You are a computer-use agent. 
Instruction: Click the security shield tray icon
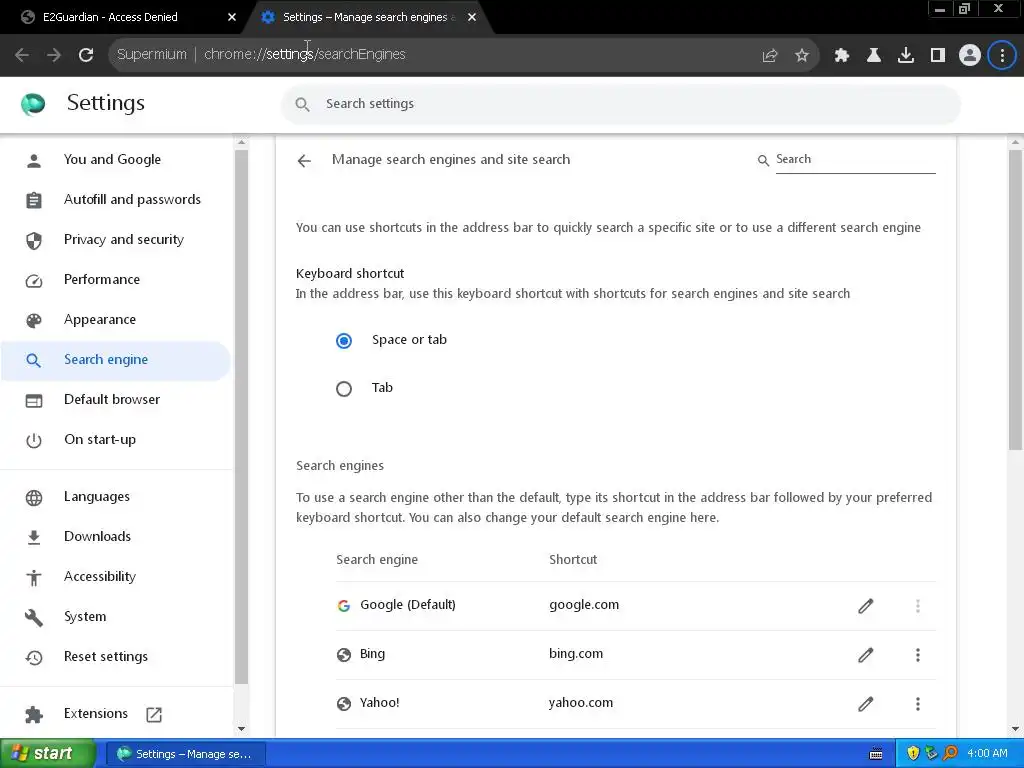point(913,754)
